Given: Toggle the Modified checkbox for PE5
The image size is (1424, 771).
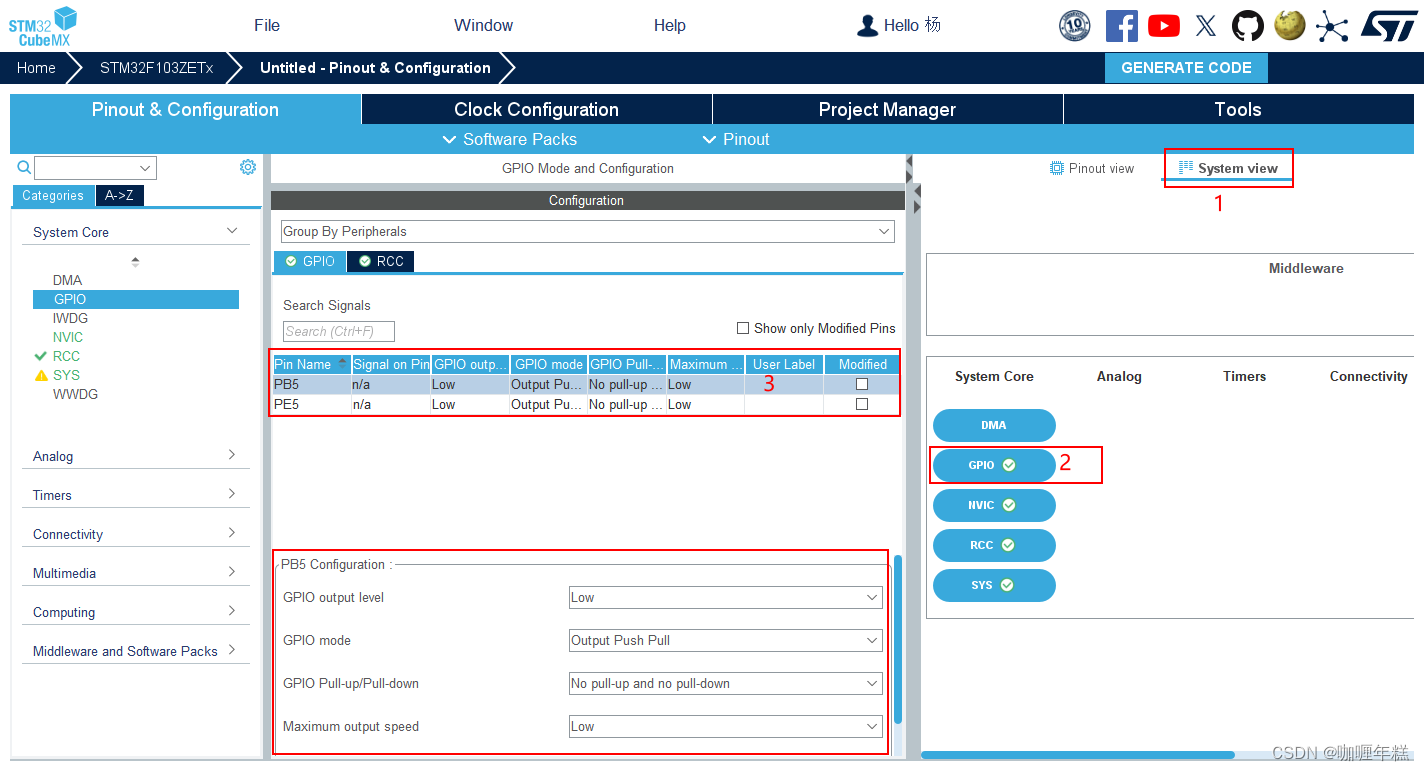Looking at the screenshot, I should (862, 404).
